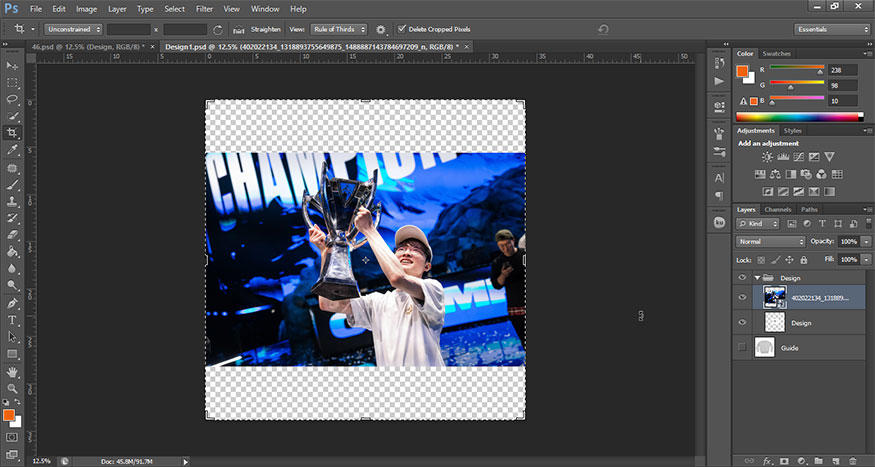Open the Rule of Thirds view dropdown

click(339, 29)
